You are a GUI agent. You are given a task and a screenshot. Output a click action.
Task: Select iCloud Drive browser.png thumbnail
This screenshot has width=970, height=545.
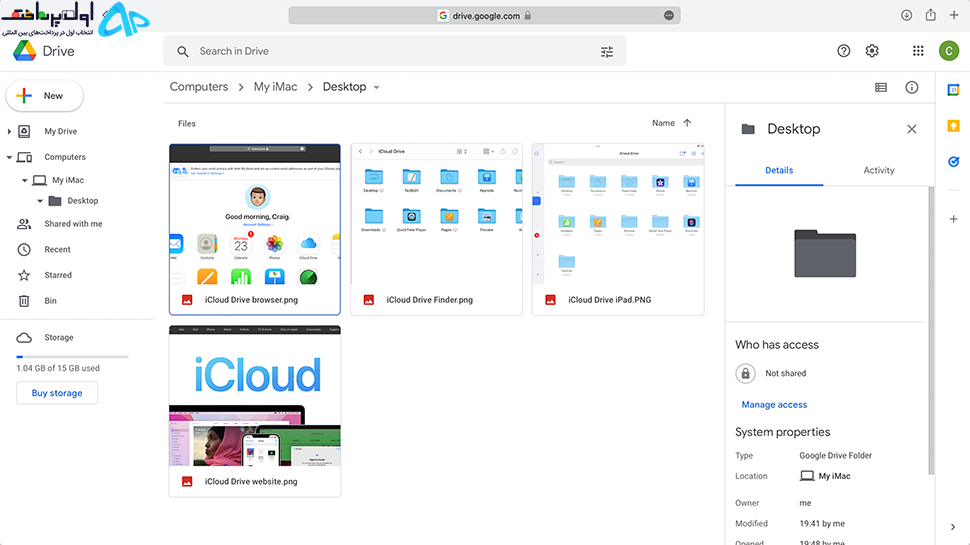[255, 215]
